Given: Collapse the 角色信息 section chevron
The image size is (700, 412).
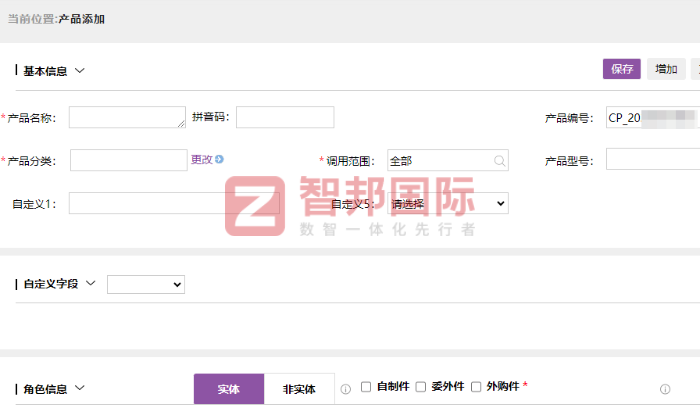Looking at the screenshot, I should [x=80, y=389].
